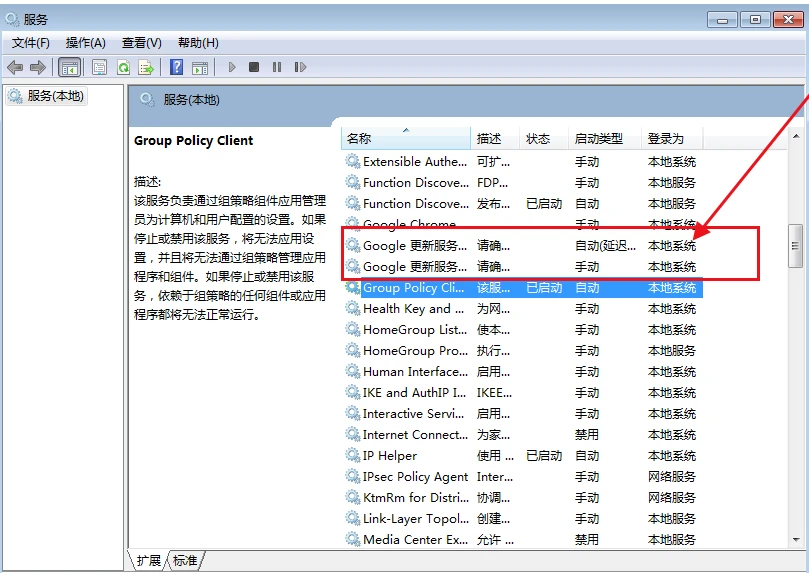The height and width of the screenshot is (573, 809).
Task: Open the 帮助(H) menu
Action: click(x=198, y=43)
